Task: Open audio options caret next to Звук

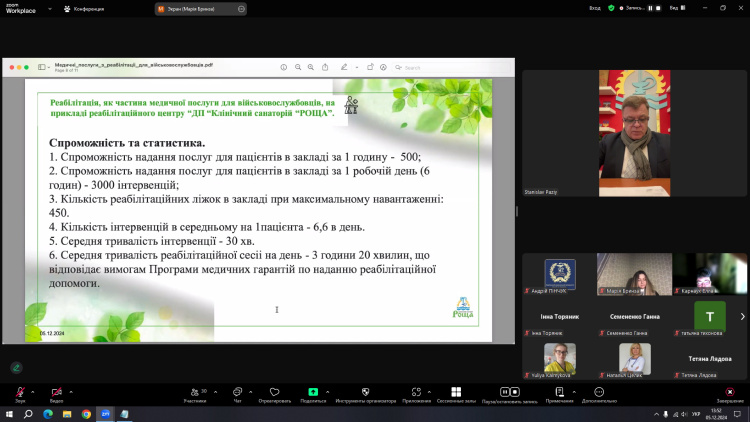Action: point(33,392)
